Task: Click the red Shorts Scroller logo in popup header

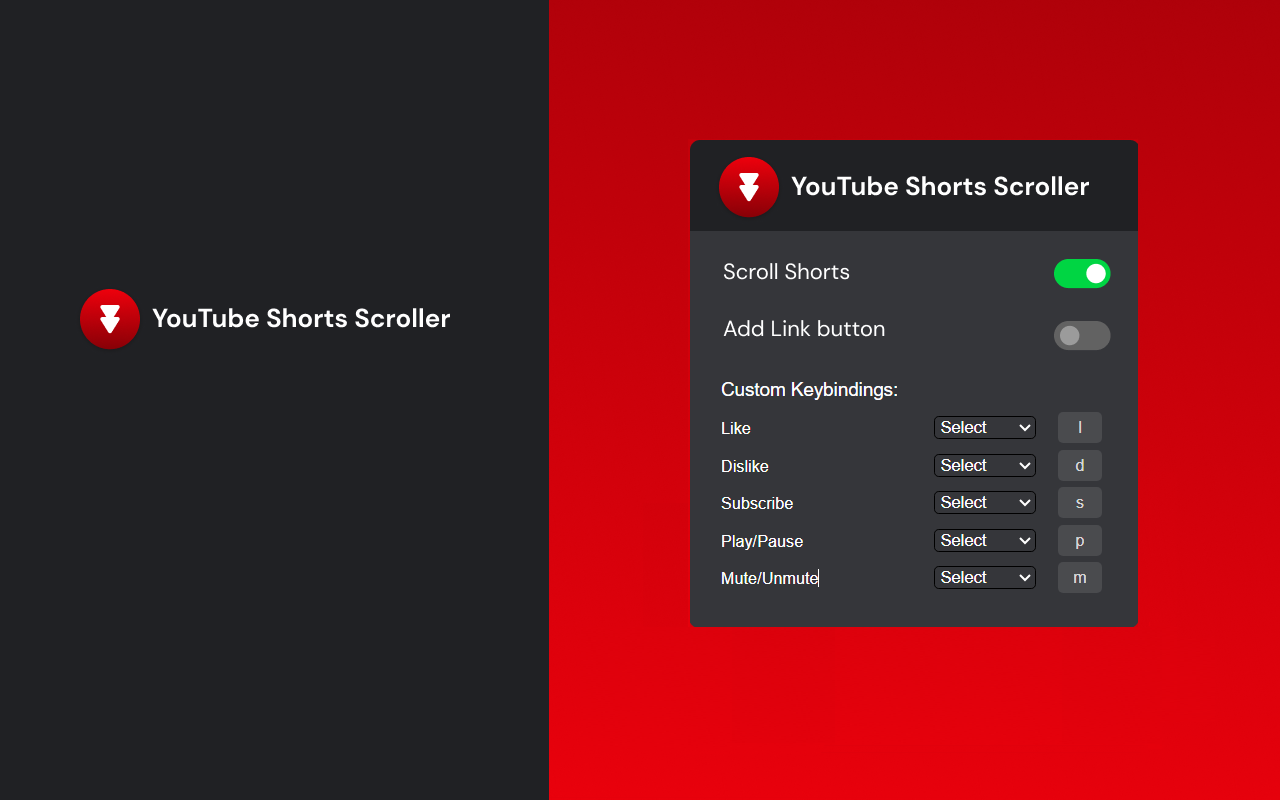Action: 749,187
